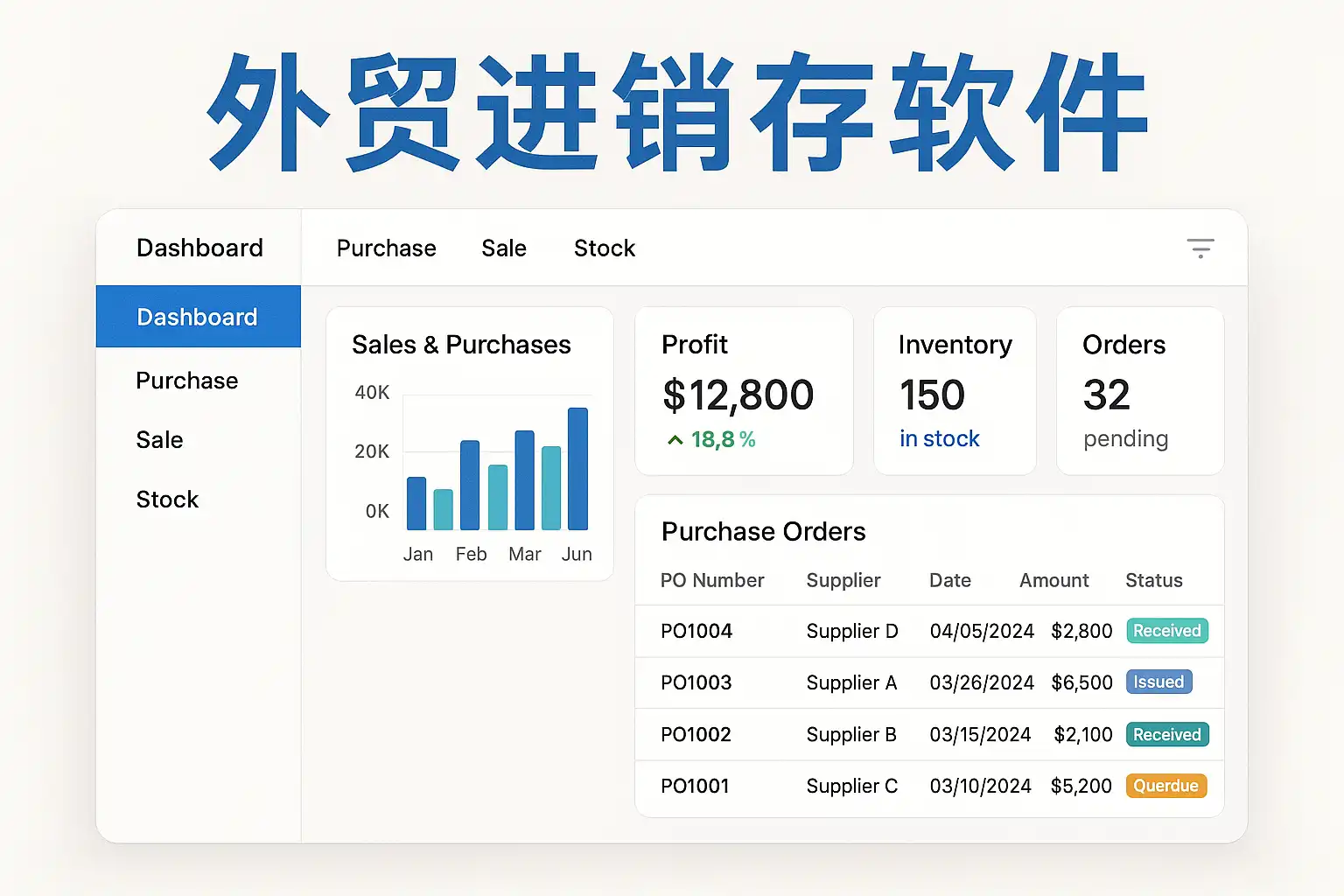
Task: Select PO1002 in the orders table
Action: pyautogui.click(x=696, y=734)
